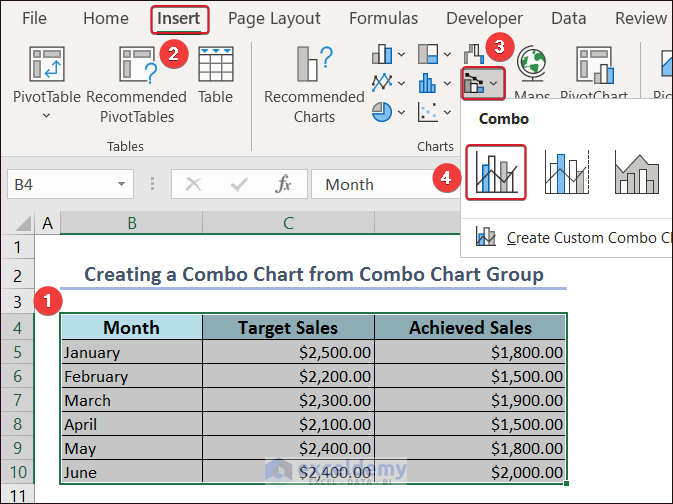Select Clustered Column - Line combo chart
The width and height of the screenshot is (673, 504).
pos(496,172)
